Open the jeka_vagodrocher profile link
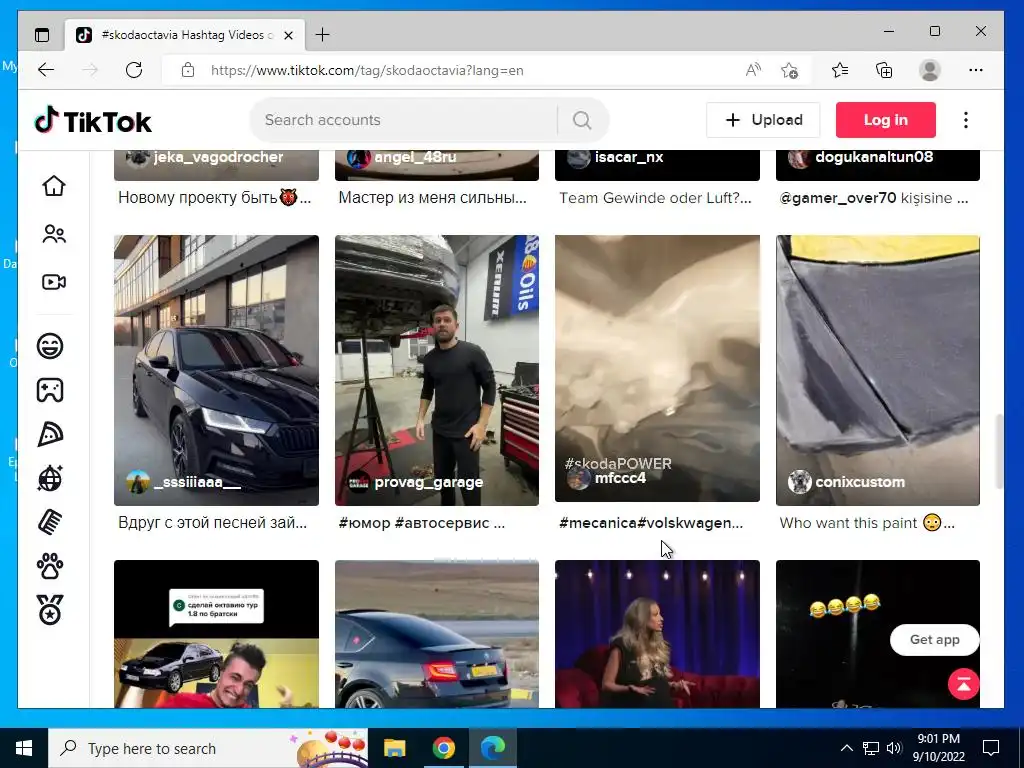Screen dimensions: 1024x768 click(217, 157)
